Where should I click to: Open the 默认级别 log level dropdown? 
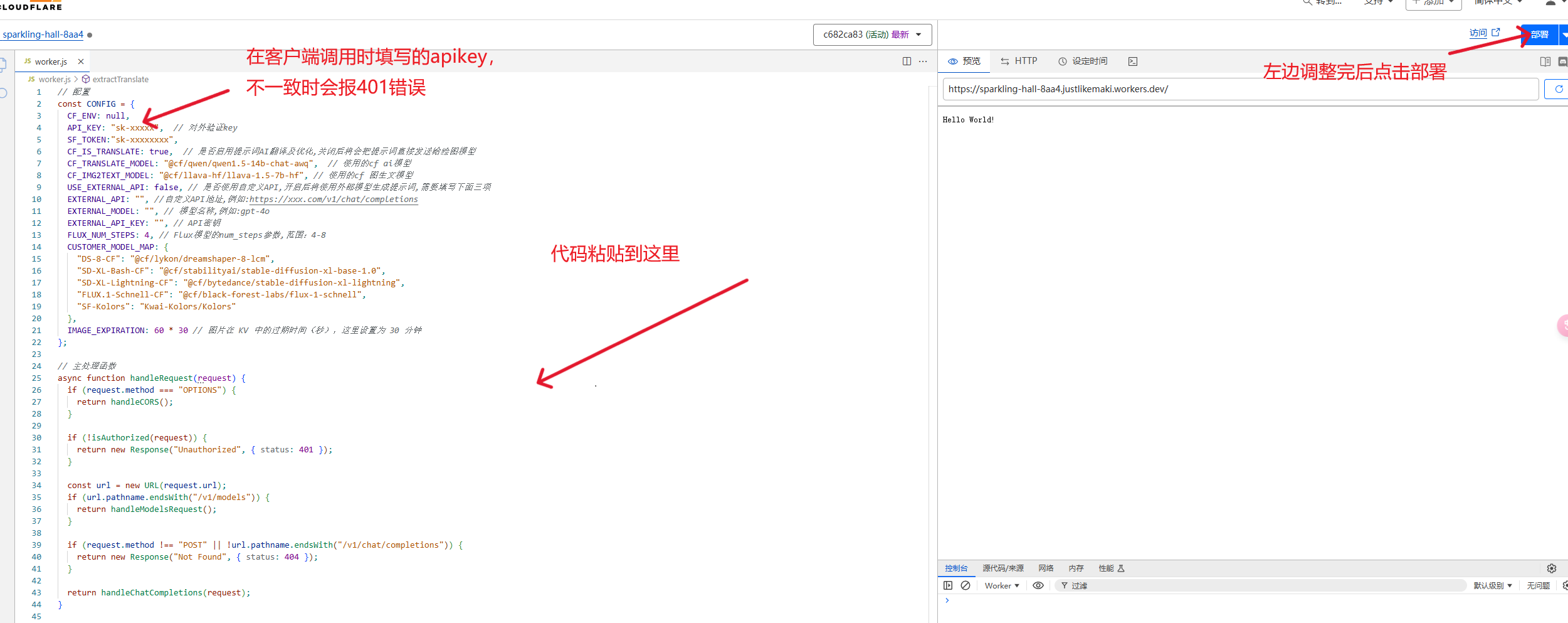point(1493,585)
